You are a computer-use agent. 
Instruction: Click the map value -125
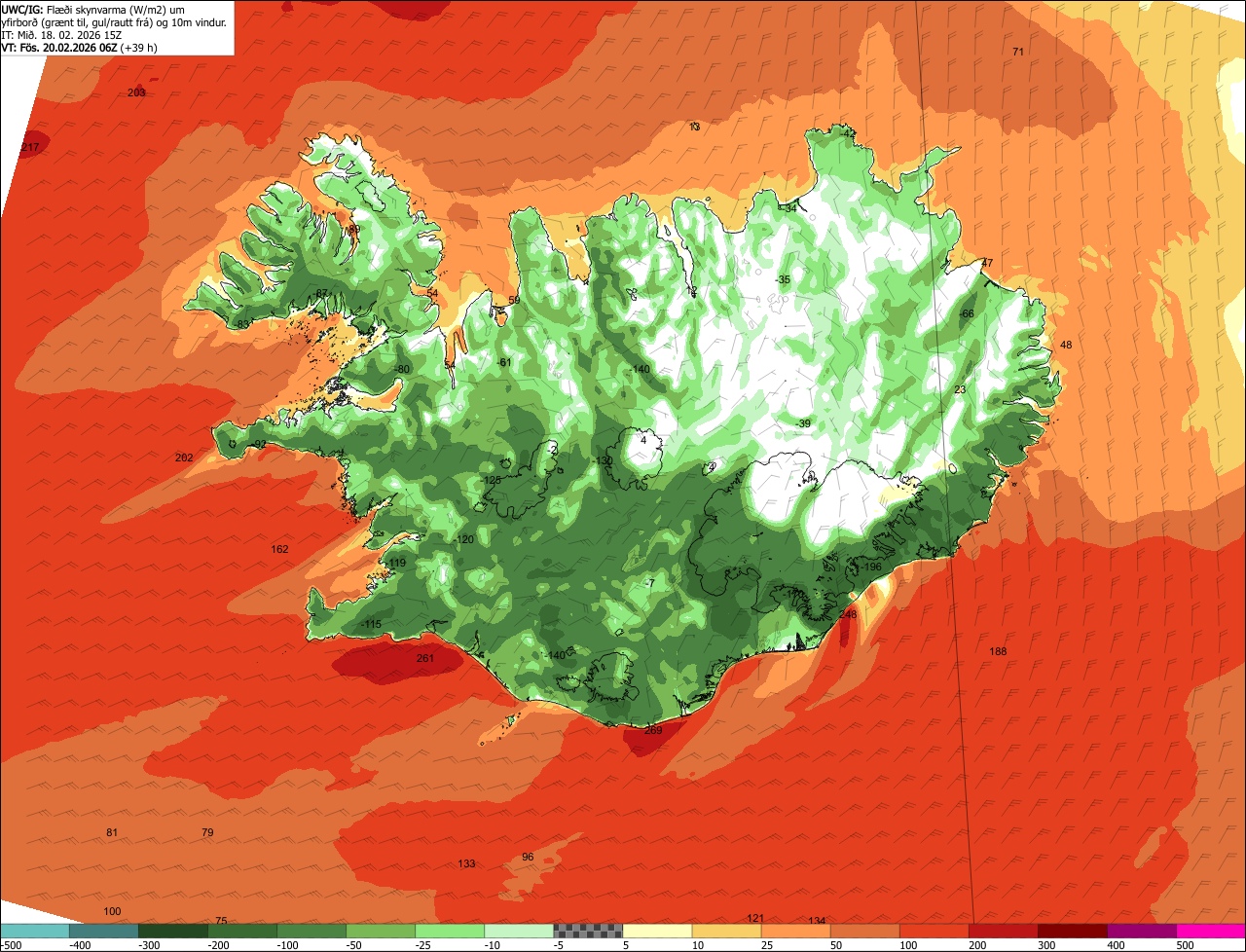point(492,480)
